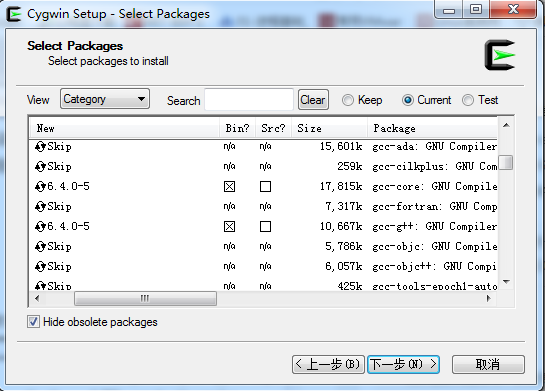The width and height of the screenshot is (545, 391).
Task: Cycle install state icon for gcc-ada
Action: coord(40,147)
